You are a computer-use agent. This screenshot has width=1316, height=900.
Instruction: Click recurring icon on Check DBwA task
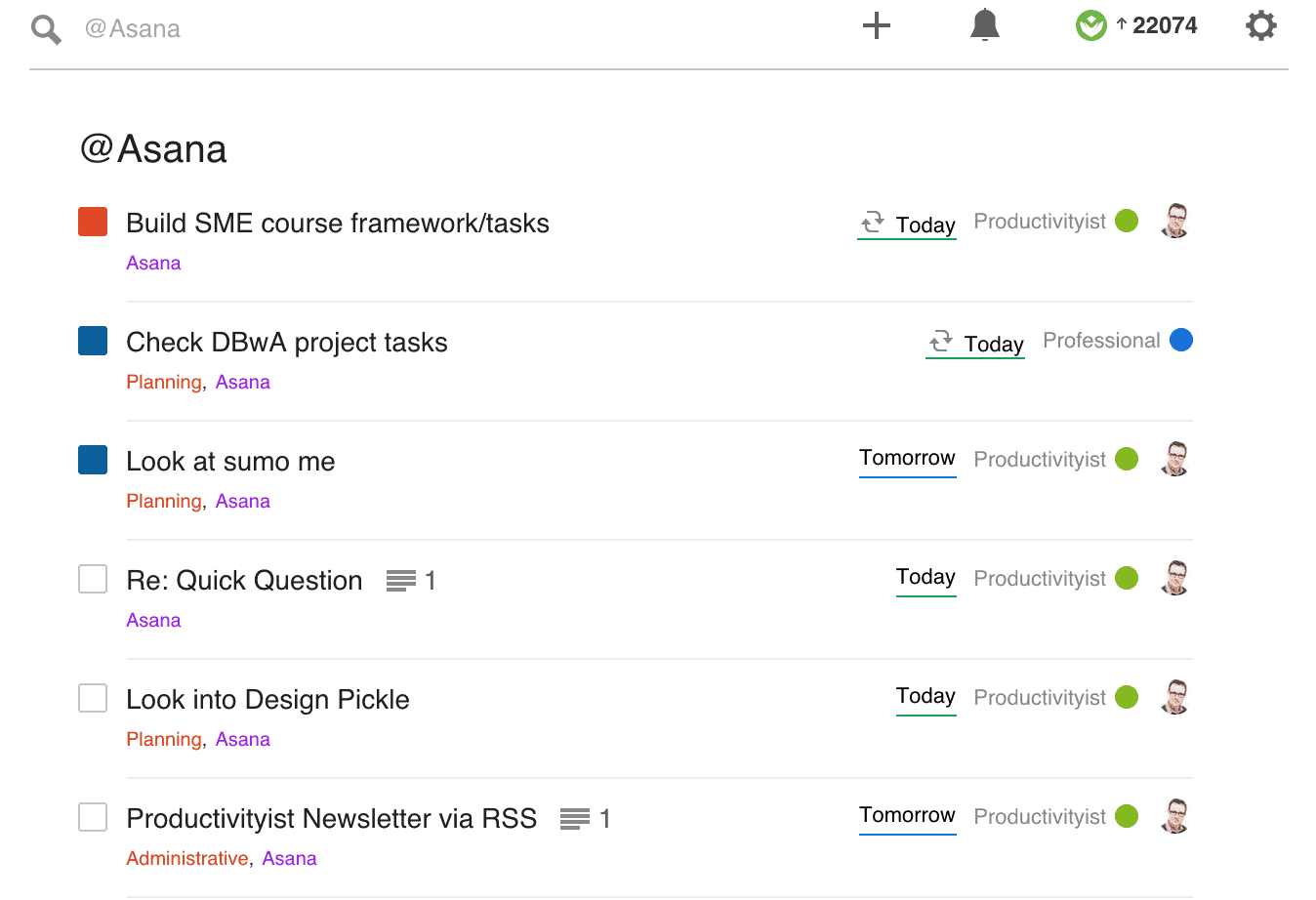tap(940, 342)
